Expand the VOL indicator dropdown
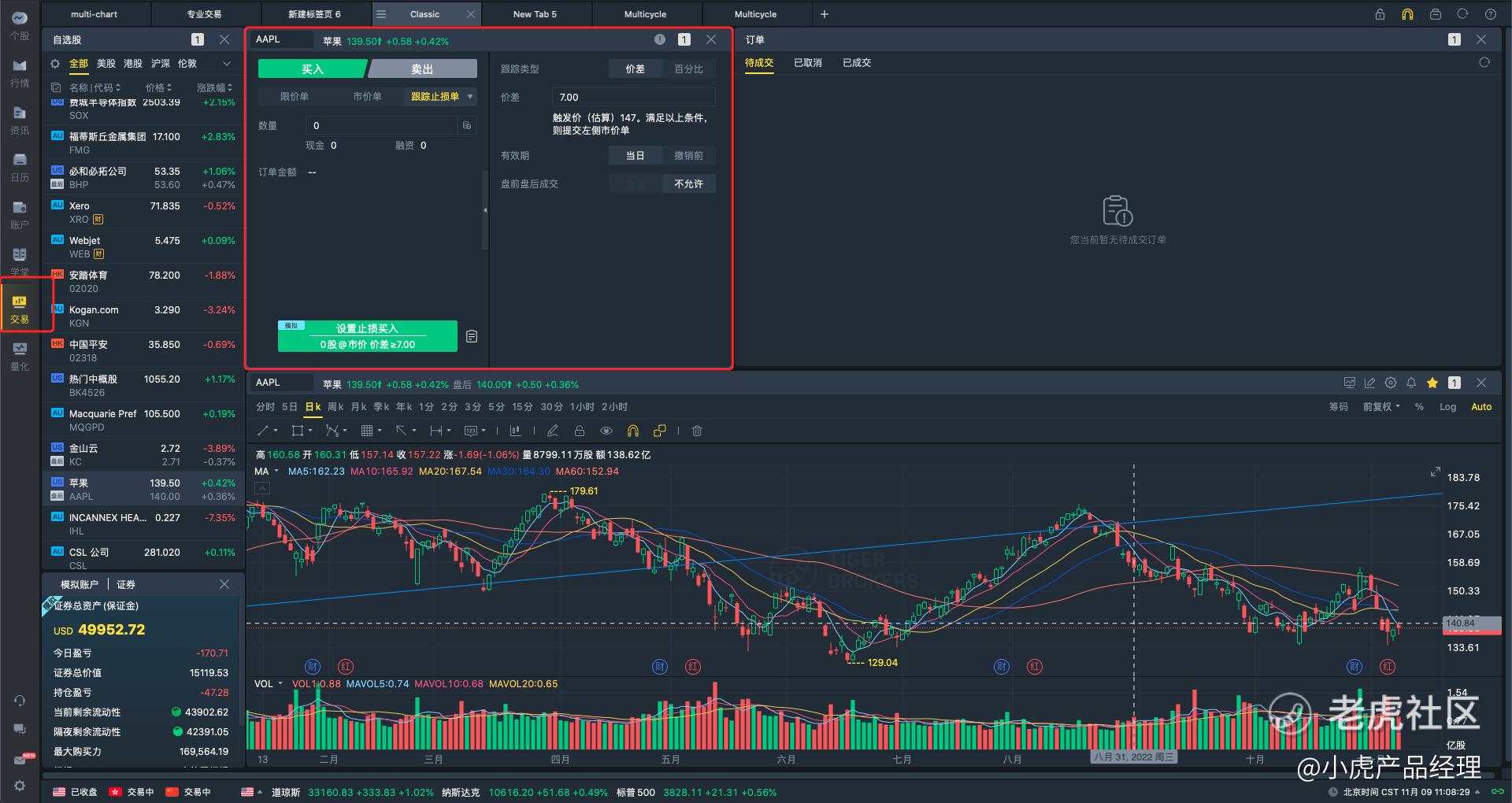 280,684
